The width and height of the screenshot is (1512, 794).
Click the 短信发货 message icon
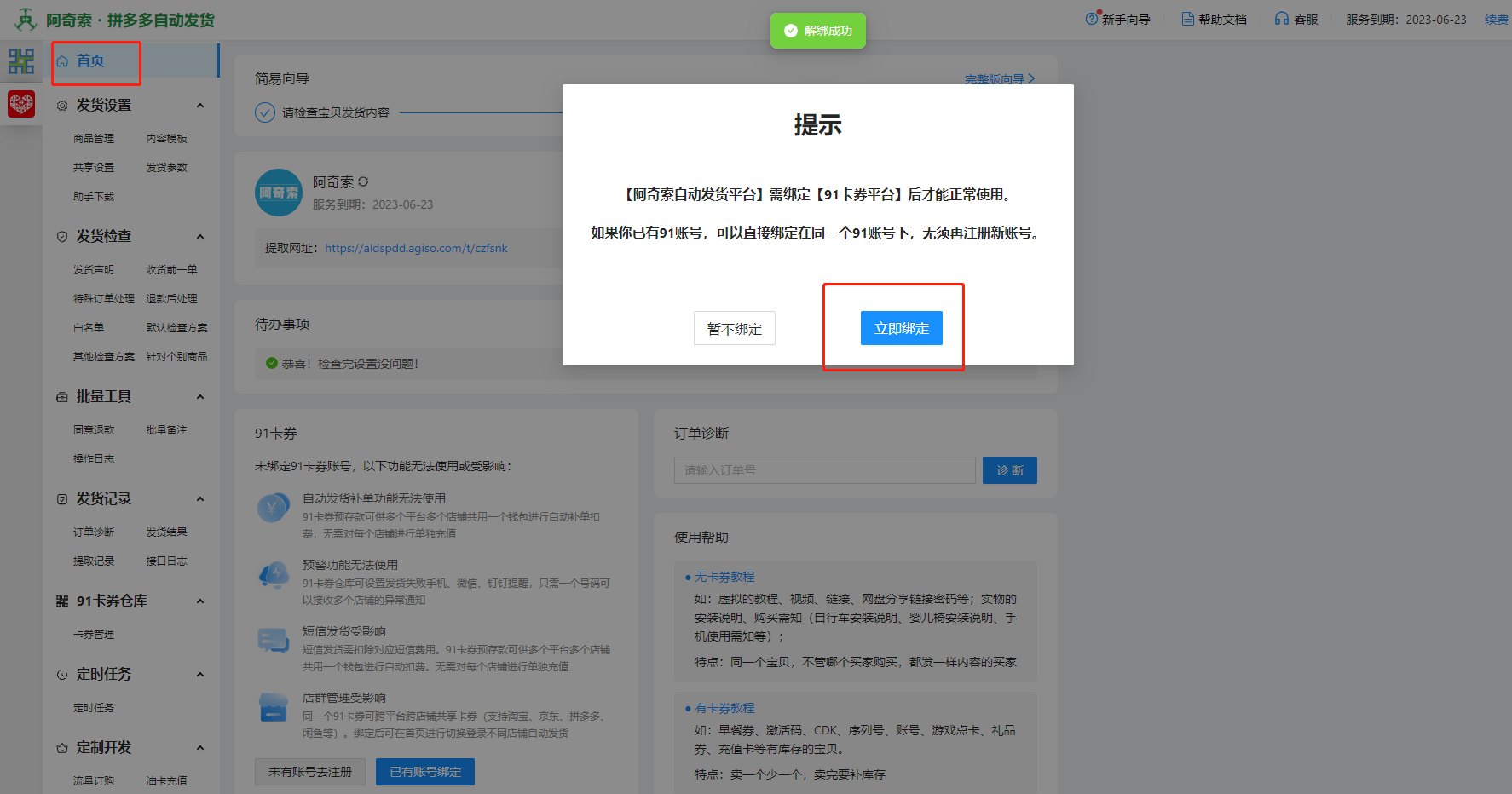(x=274, y=641)
